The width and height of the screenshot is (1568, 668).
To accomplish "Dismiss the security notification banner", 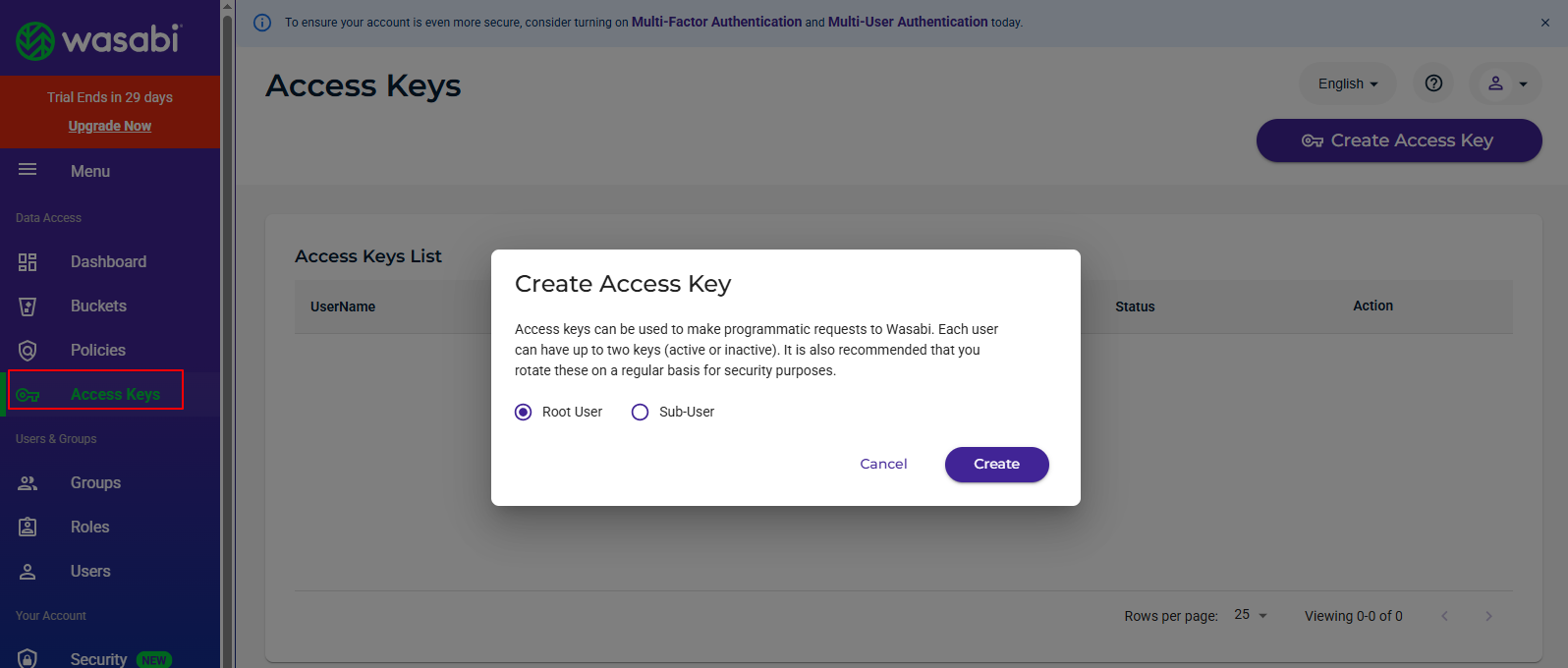I will coord(1545,23).
